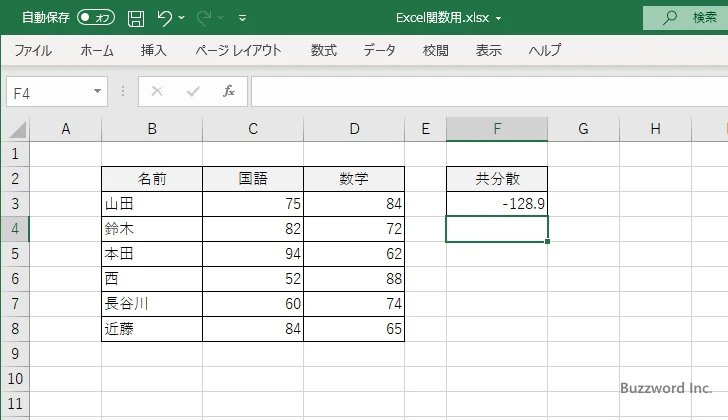Switch to the ホーム tab
The image size is (728, 420).
pos(97,50)
